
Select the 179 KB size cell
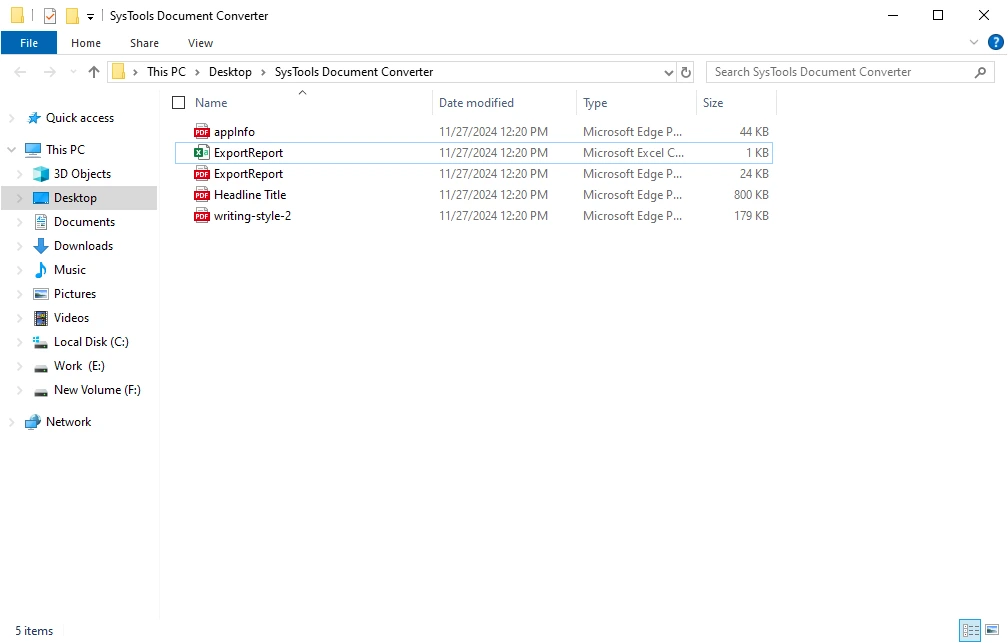click(x=751, y=215)
